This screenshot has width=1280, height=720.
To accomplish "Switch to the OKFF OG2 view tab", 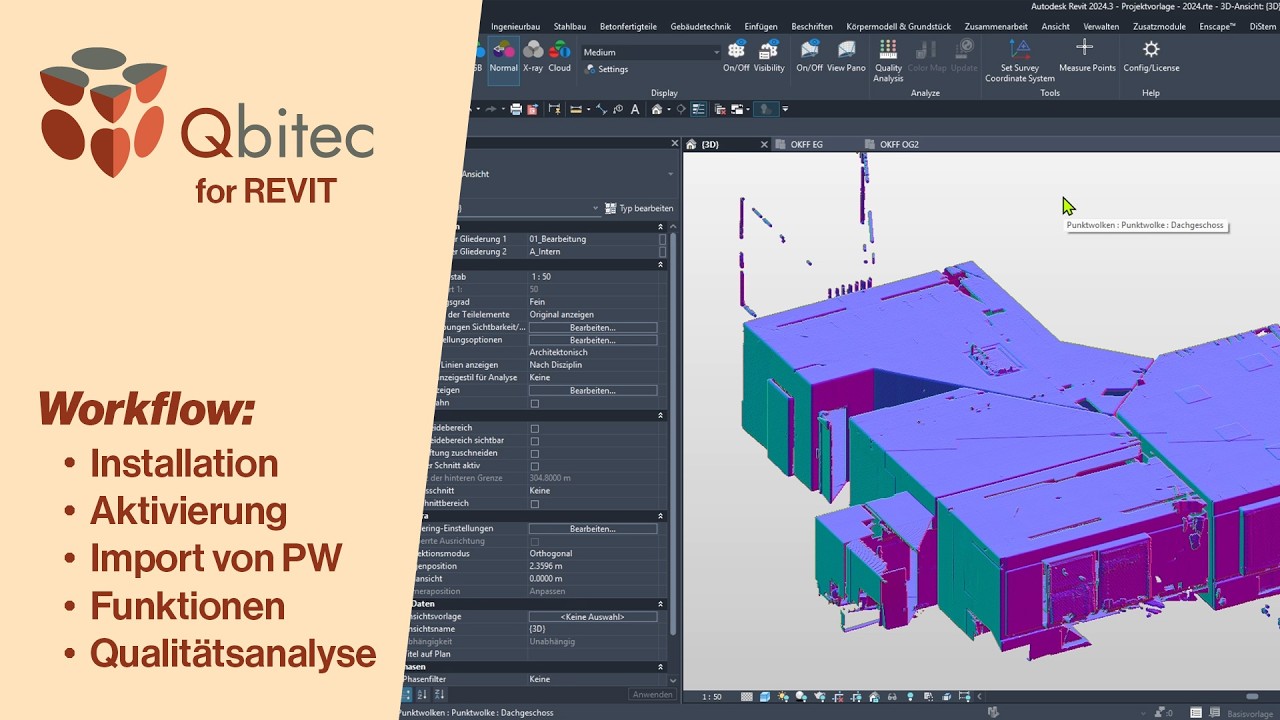I will pos(899,144).
